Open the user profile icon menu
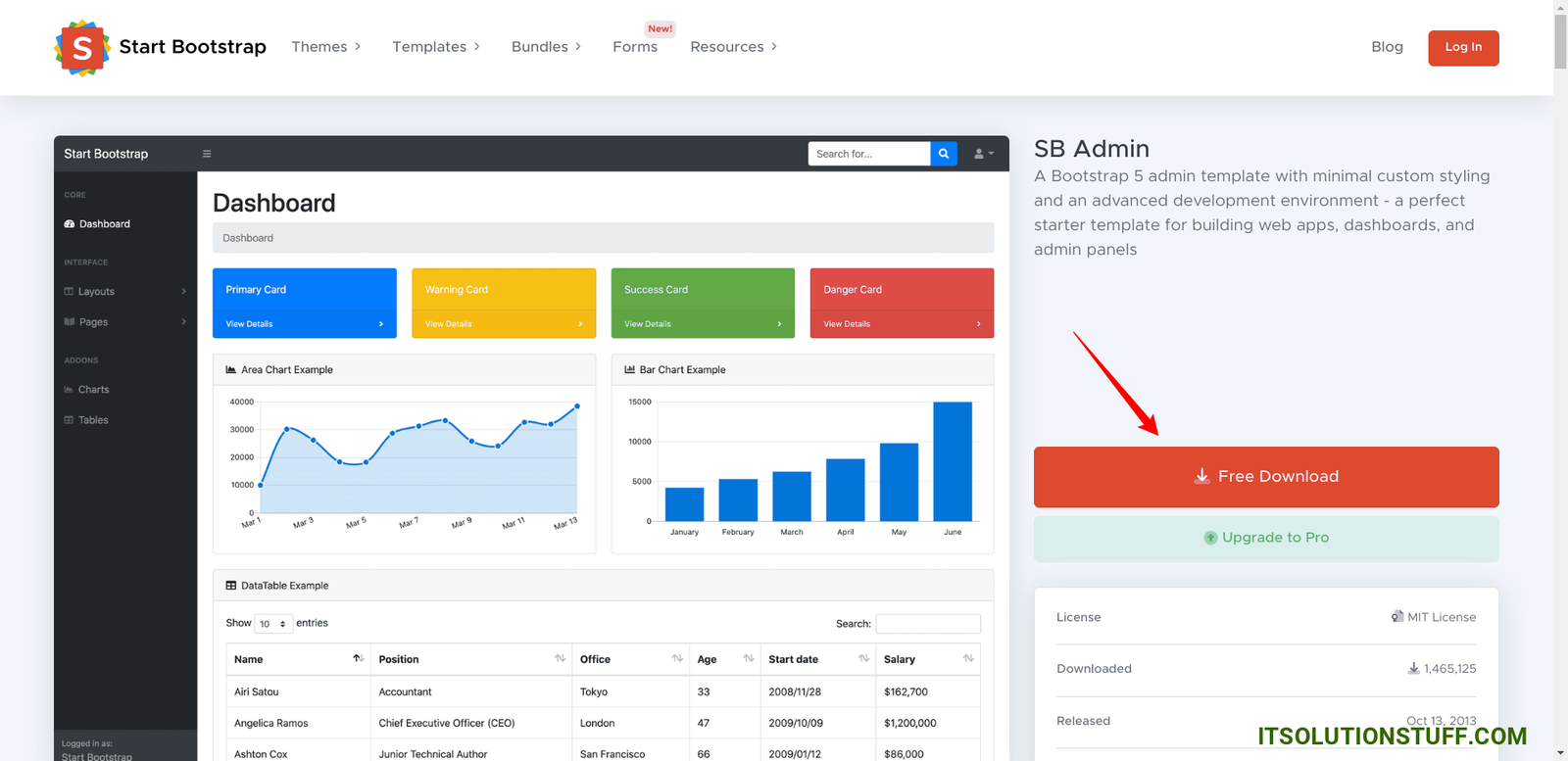Viewport: 1568px width, 761px height. (x=983, y=154)
